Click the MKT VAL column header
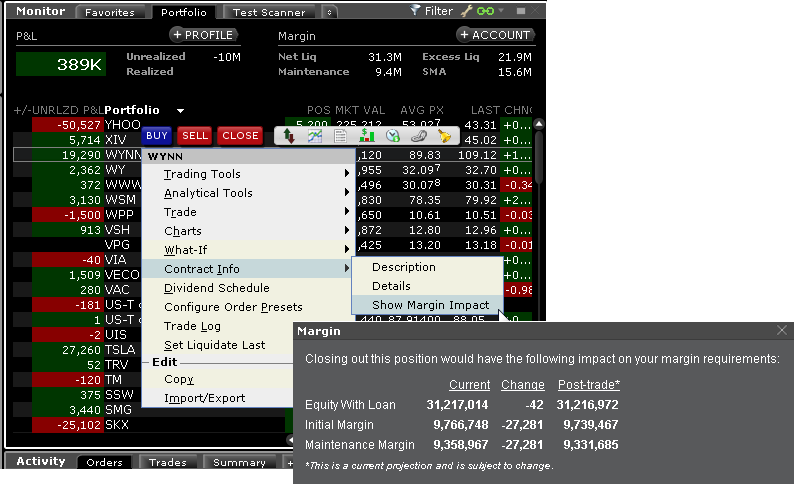794x484 pixels. pyautogui.click(x=360, y=110)
